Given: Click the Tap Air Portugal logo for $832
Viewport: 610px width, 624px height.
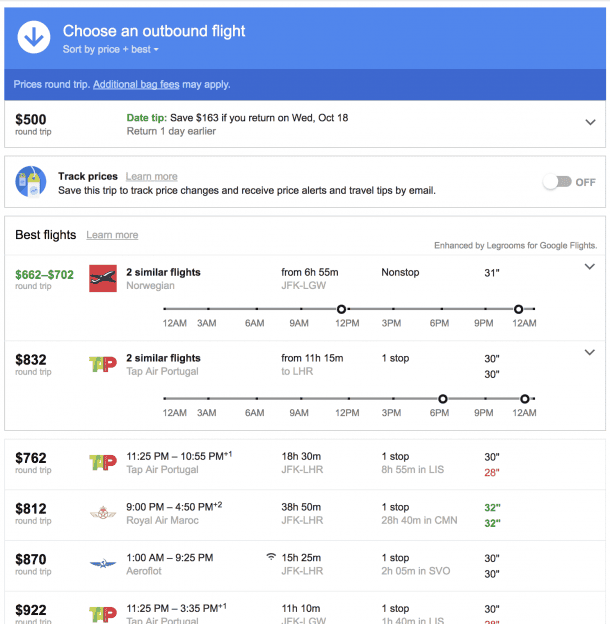Looking at the screenshot, I should pos(103,364).
